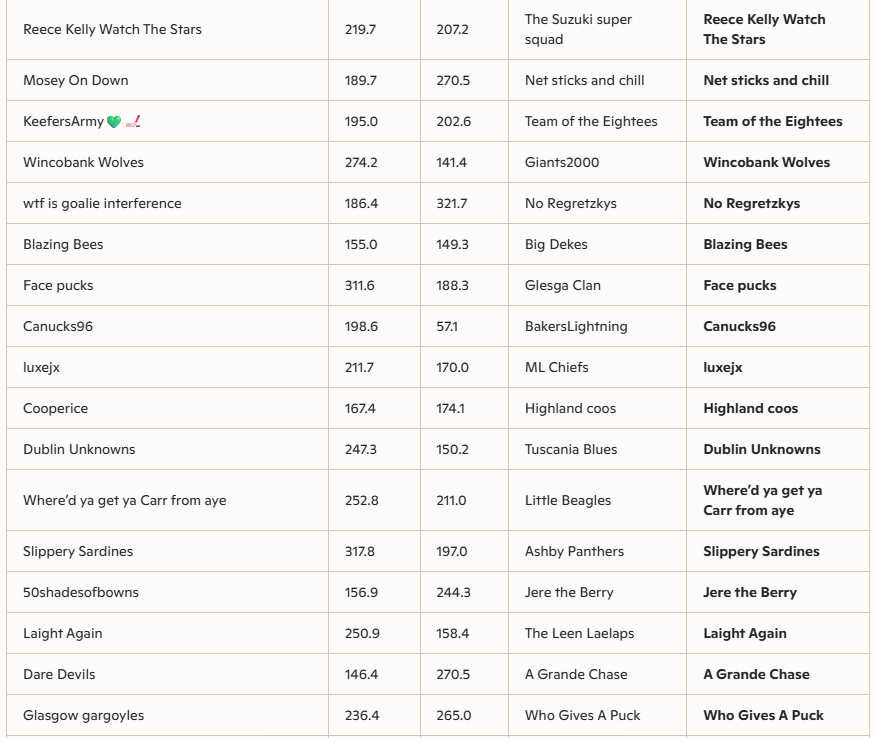Click the Glesga Clan team name
Image resolution: width=875 pixels, height=738 pixels.
pos(563,286)
